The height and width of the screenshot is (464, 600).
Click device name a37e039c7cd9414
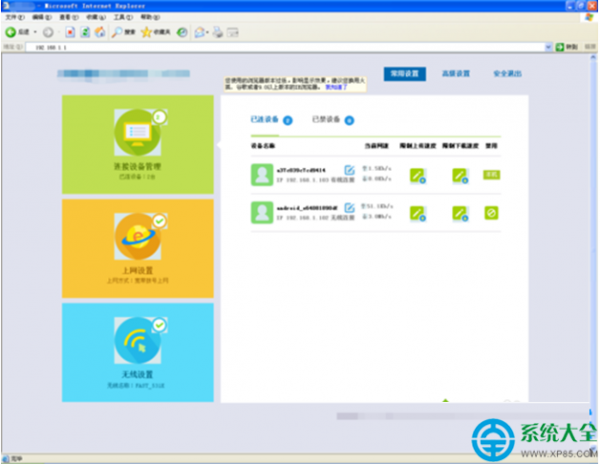click(301, 170)
